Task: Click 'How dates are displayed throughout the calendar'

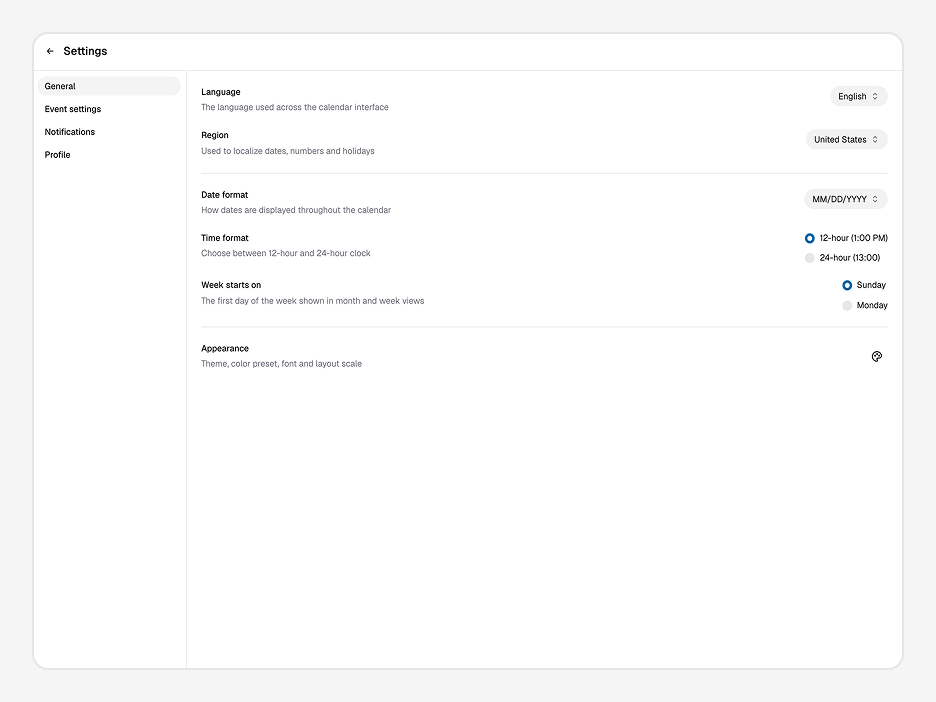Action: (x=296, y=210)
